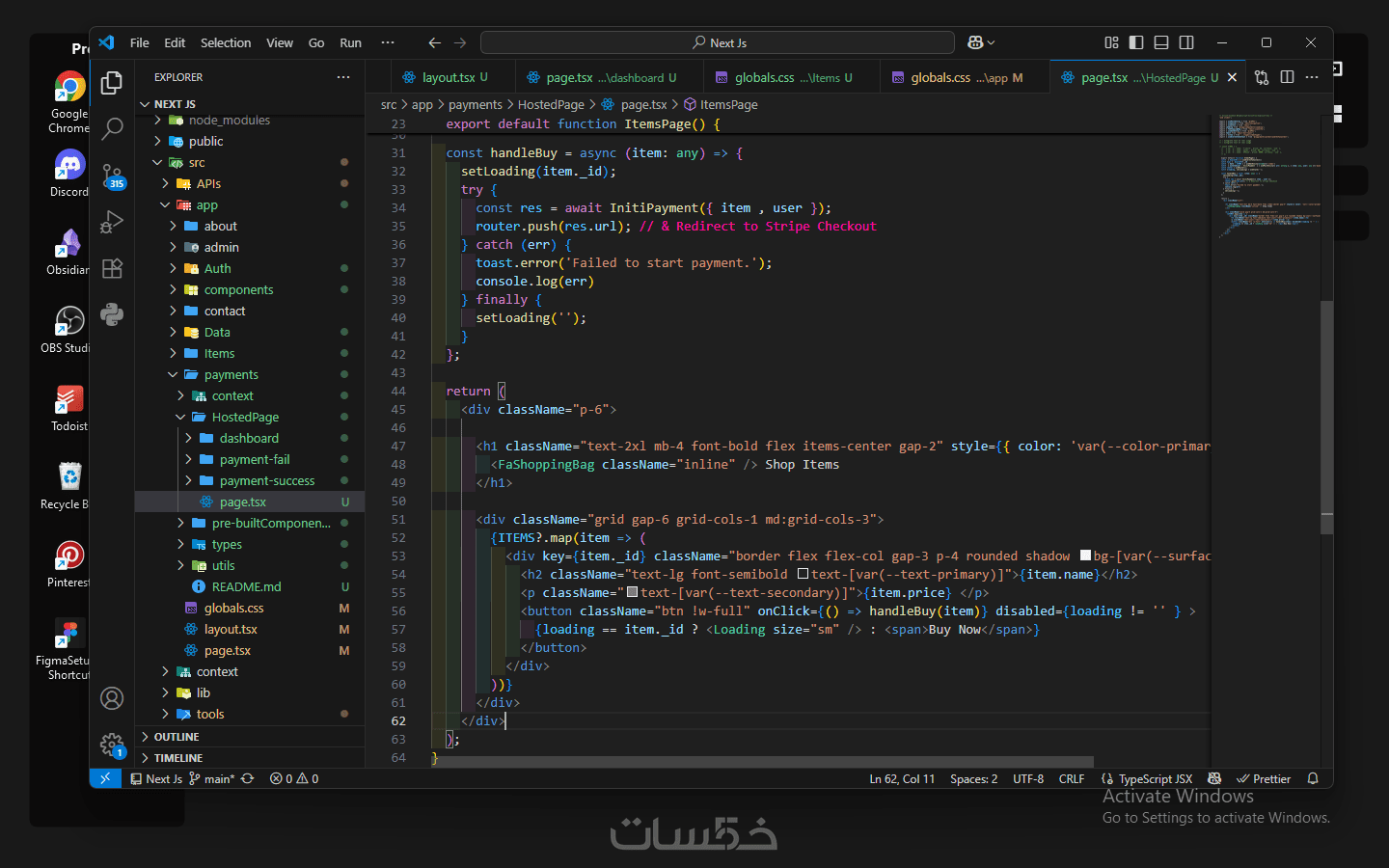The image size is (1389, 868).
Task: Click the bg surface color swatch on line 53
Action: (x=1085, y=556)
